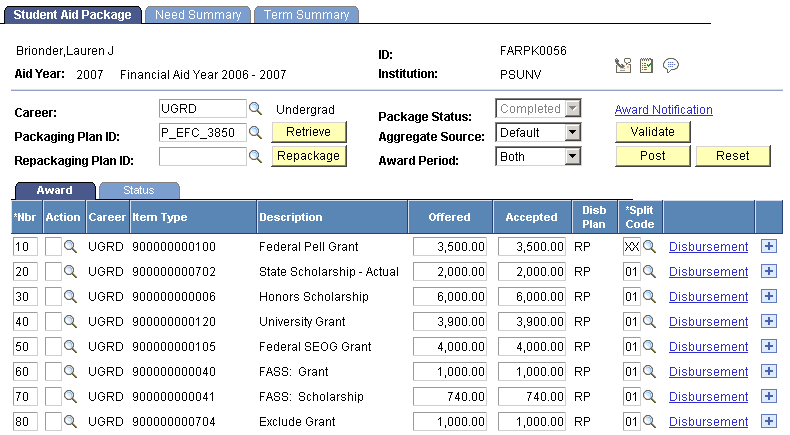790x435 pixels.
Task: Click the Action field for Exclude Grant
Action: [x=53, y=421]
